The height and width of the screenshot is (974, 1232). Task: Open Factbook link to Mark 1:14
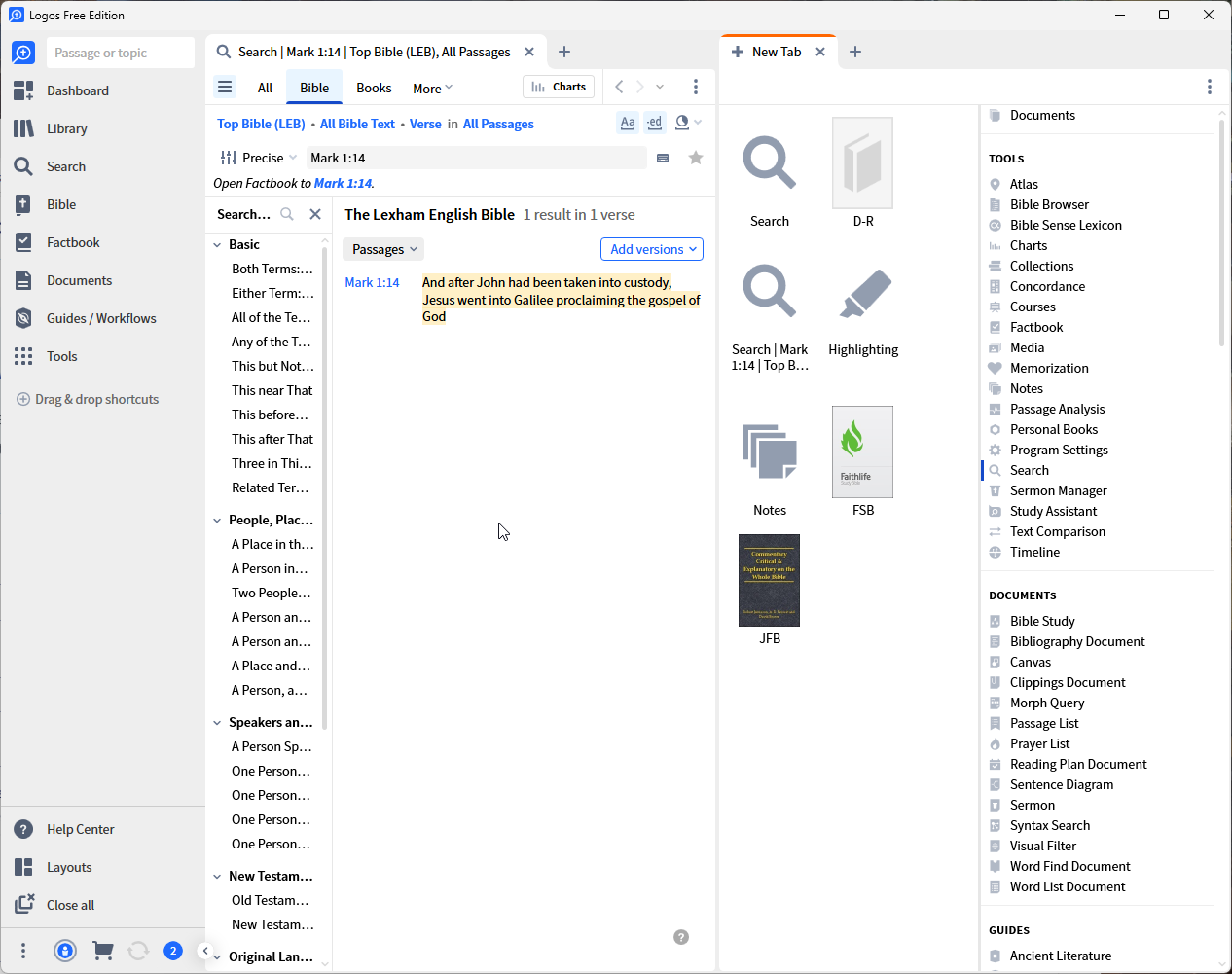pos(343,183)
